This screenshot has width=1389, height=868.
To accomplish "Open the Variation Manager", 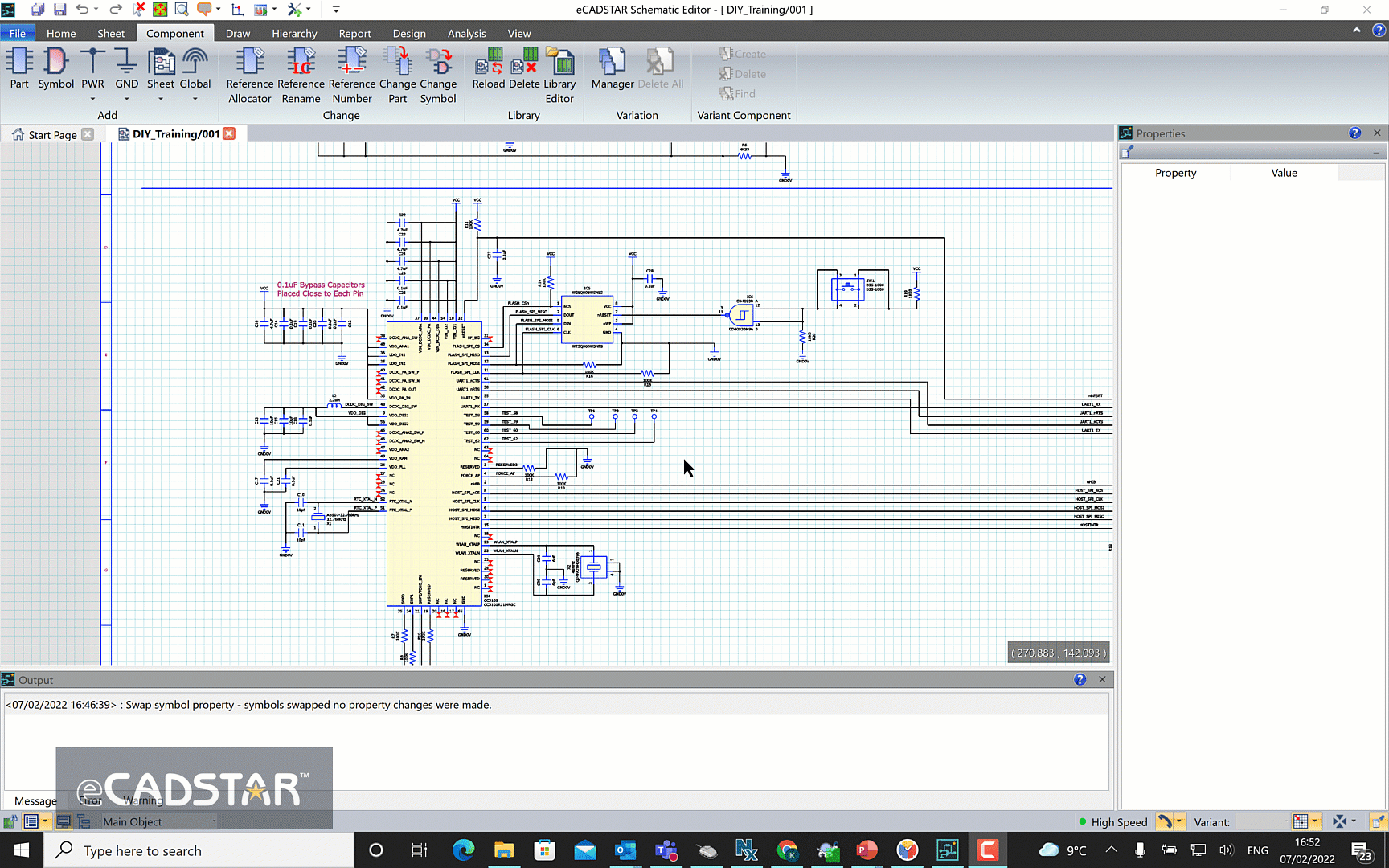I will pyautogui.click(x=613, y=68).
